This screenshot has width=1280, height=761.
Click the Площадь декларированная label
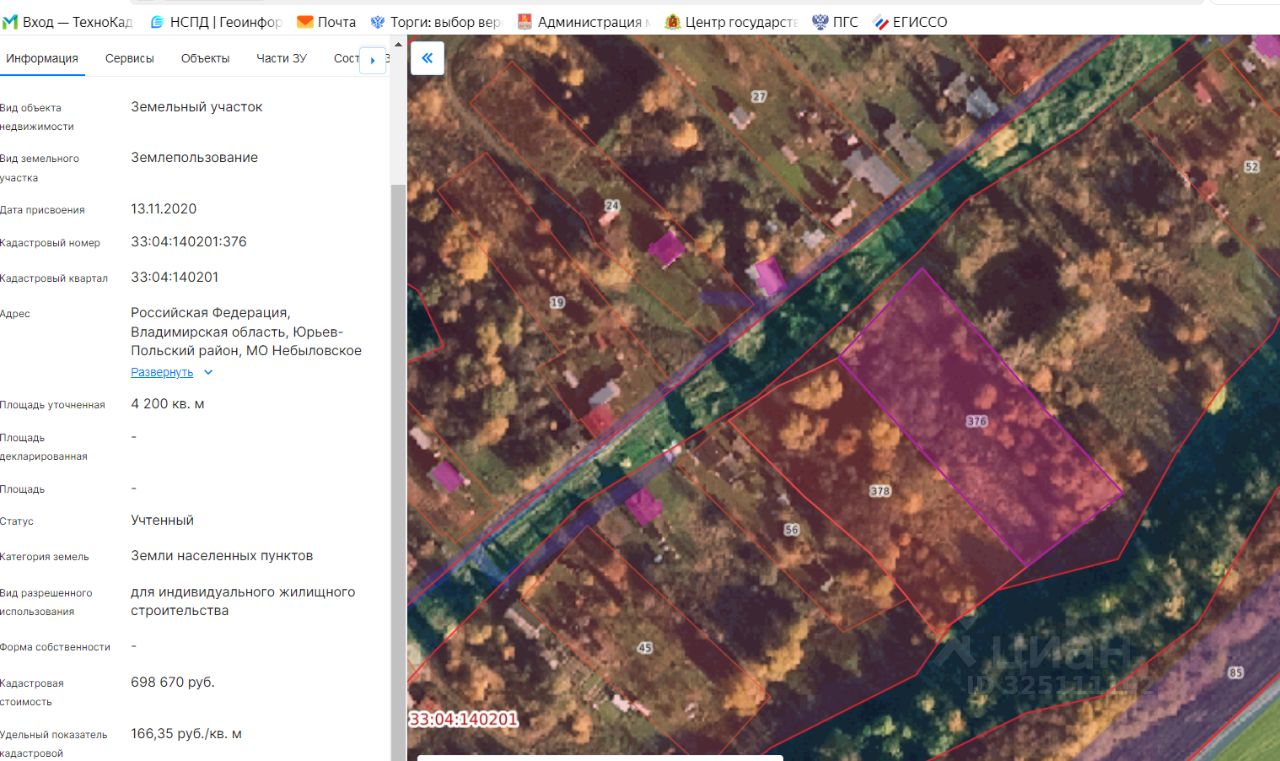coord(44,447)
